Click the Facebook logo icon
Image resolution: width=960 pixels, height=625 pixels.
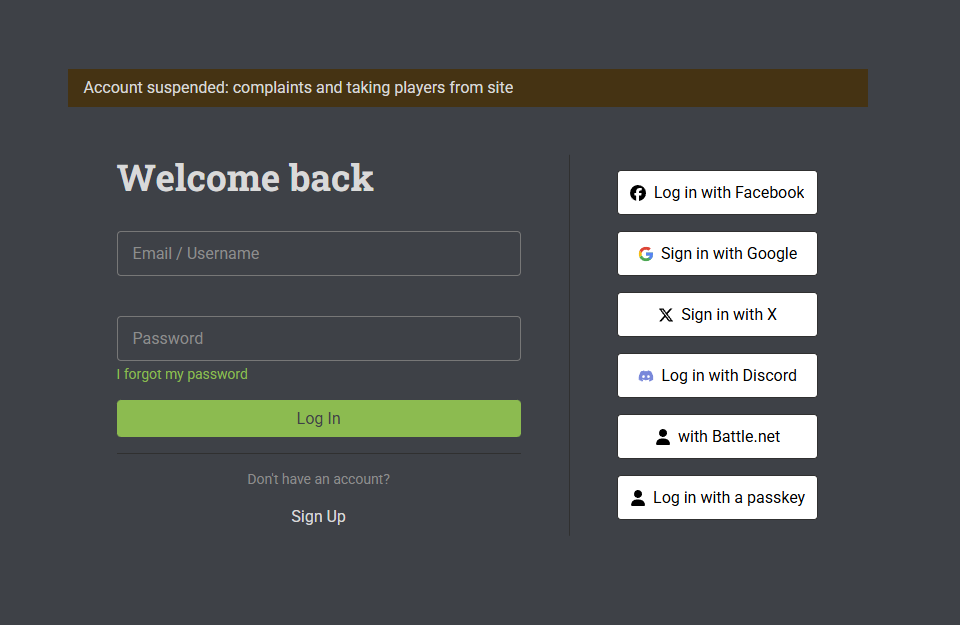click(638, 193)
